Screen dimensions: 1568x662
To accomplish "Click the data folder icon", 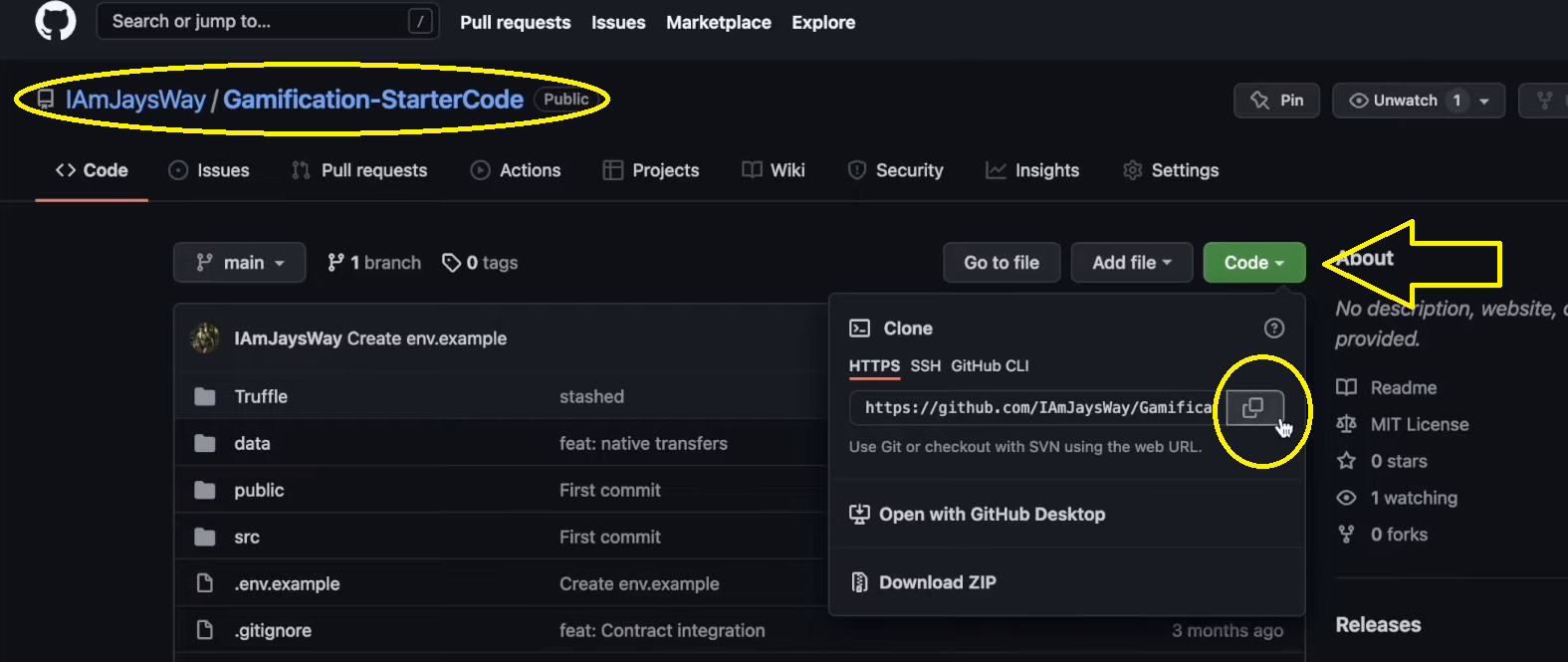I will 205,443.
